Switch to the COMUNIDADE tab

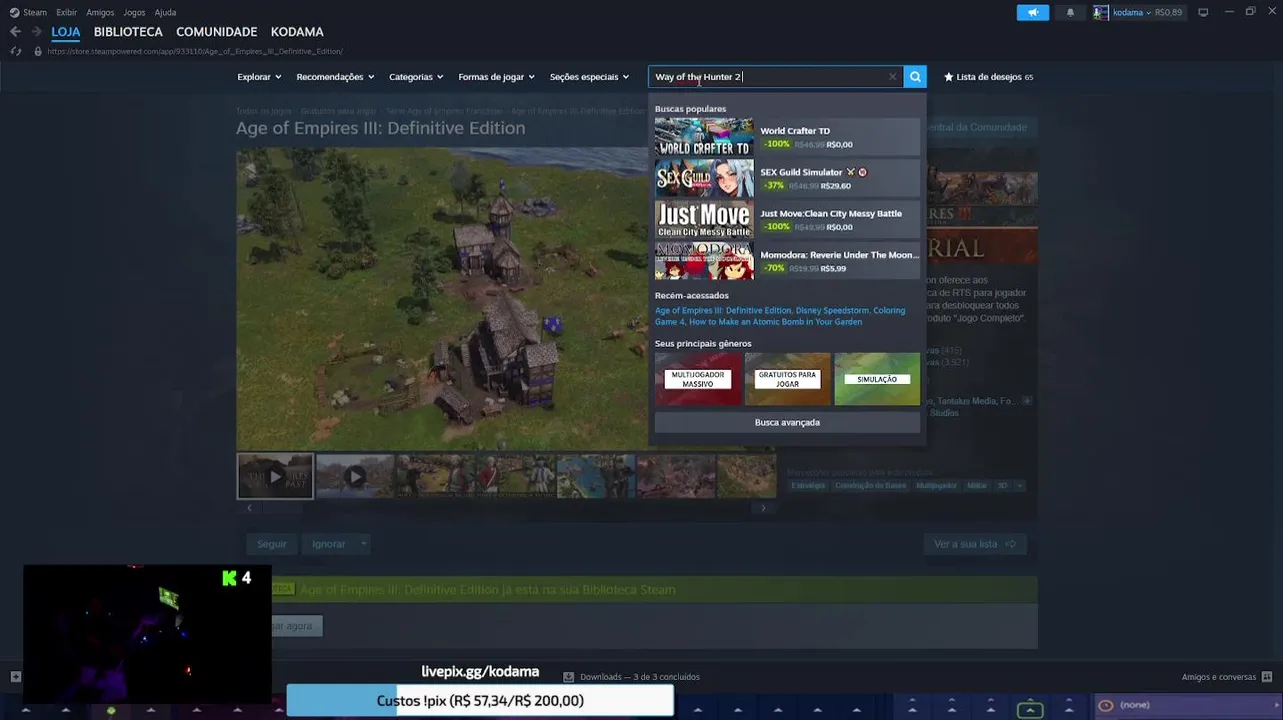(x=216, y=32)
